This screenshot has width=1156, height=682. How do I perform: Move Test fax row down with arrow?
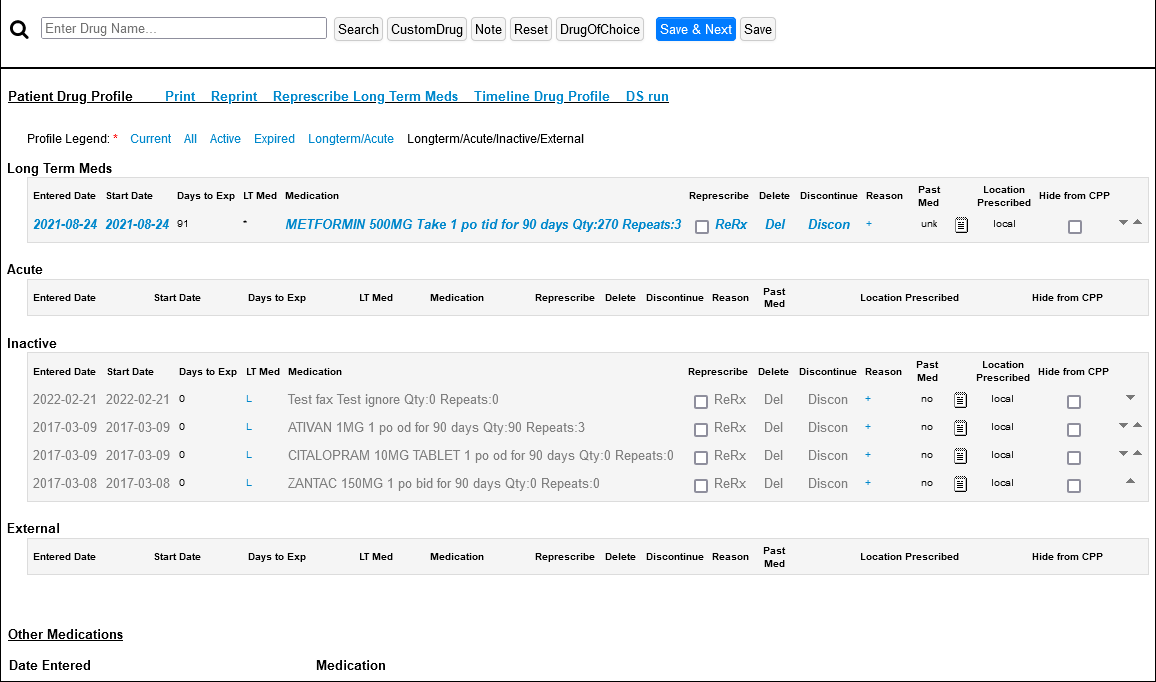click(x=1130, y=398)
